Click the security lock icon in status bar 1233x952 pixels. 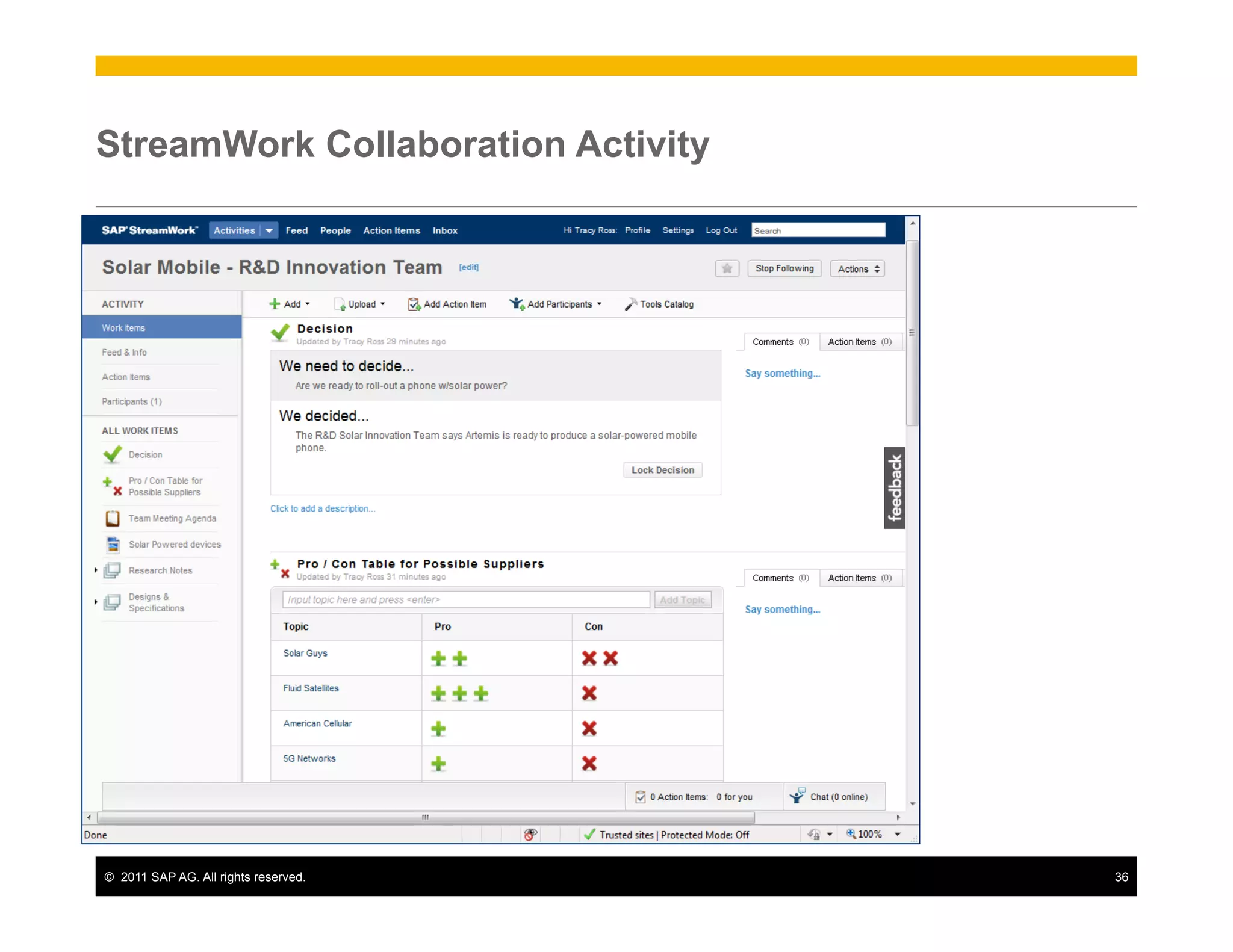tap(814, 834)
